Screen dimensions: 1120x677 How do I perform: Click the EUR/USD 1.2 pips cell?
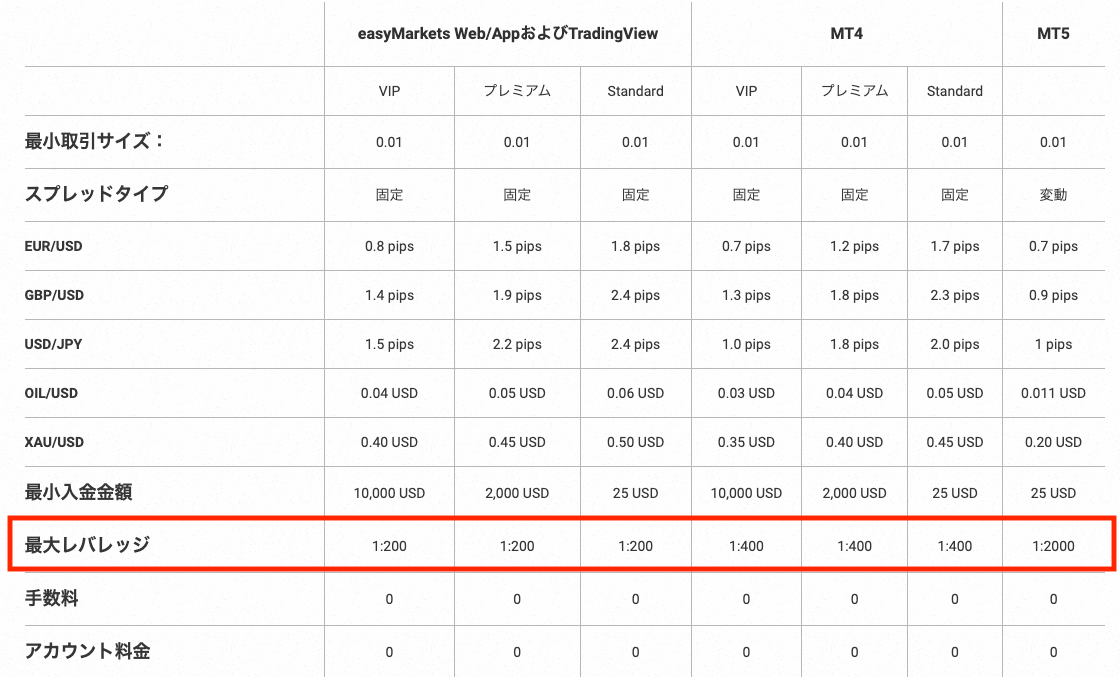coord(854,246)
